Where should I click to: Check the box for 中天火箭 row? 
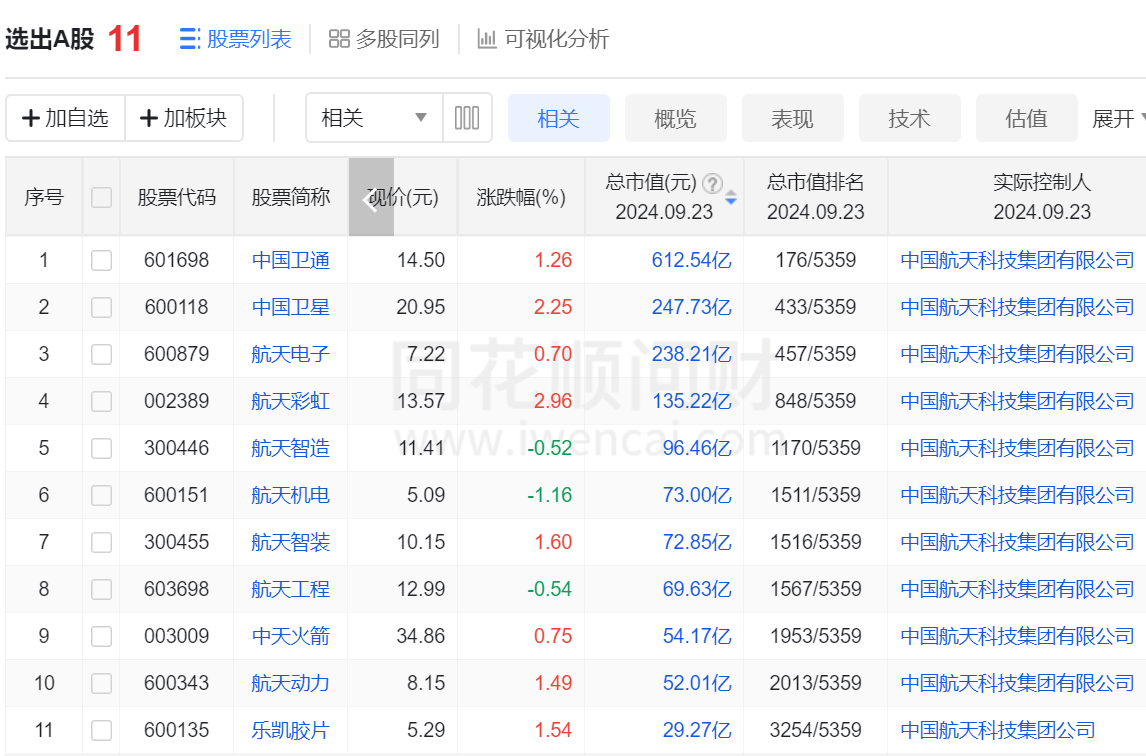point(101,636)
